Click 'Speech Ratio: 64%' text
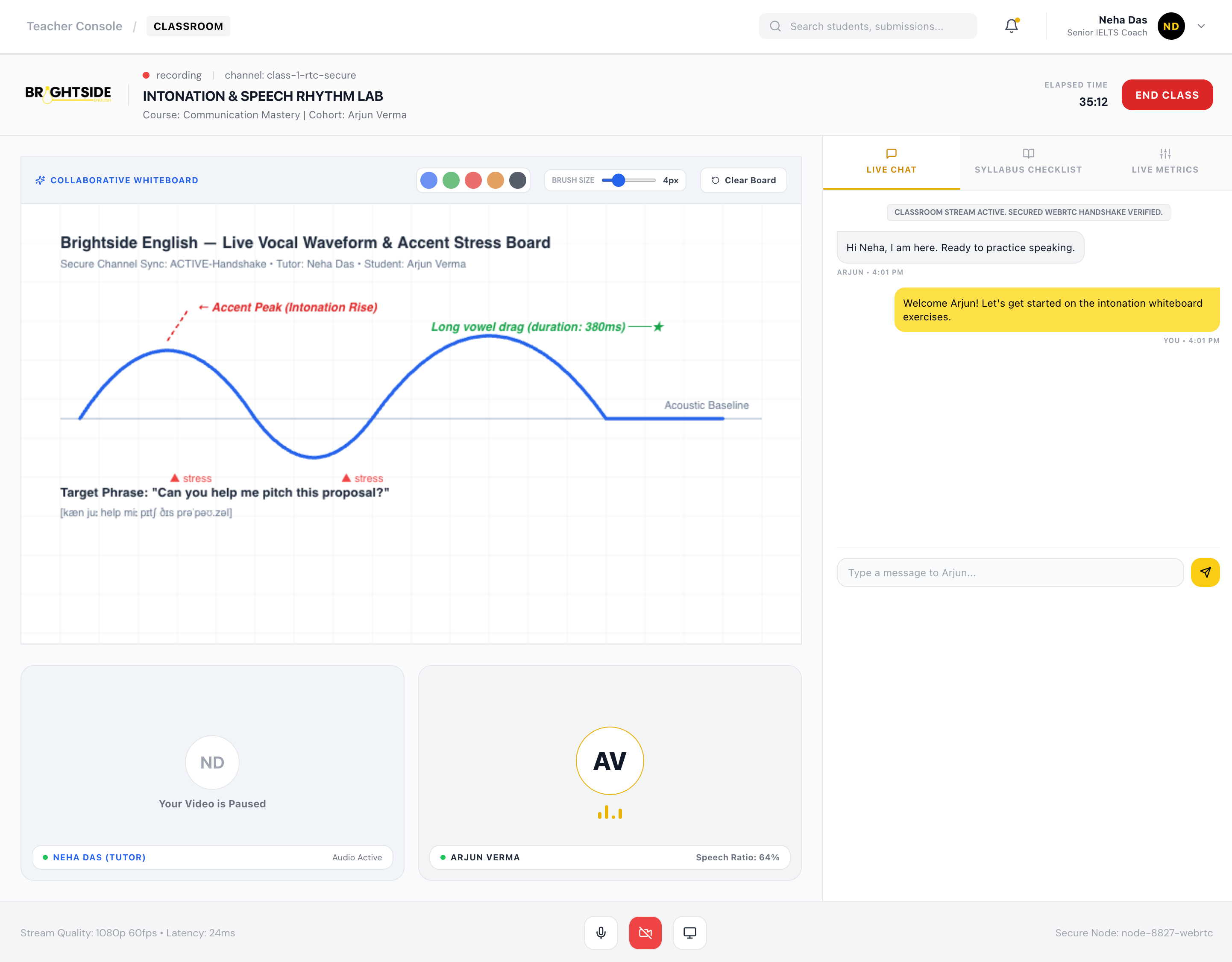1232x962 pixels. pos(737,857)
